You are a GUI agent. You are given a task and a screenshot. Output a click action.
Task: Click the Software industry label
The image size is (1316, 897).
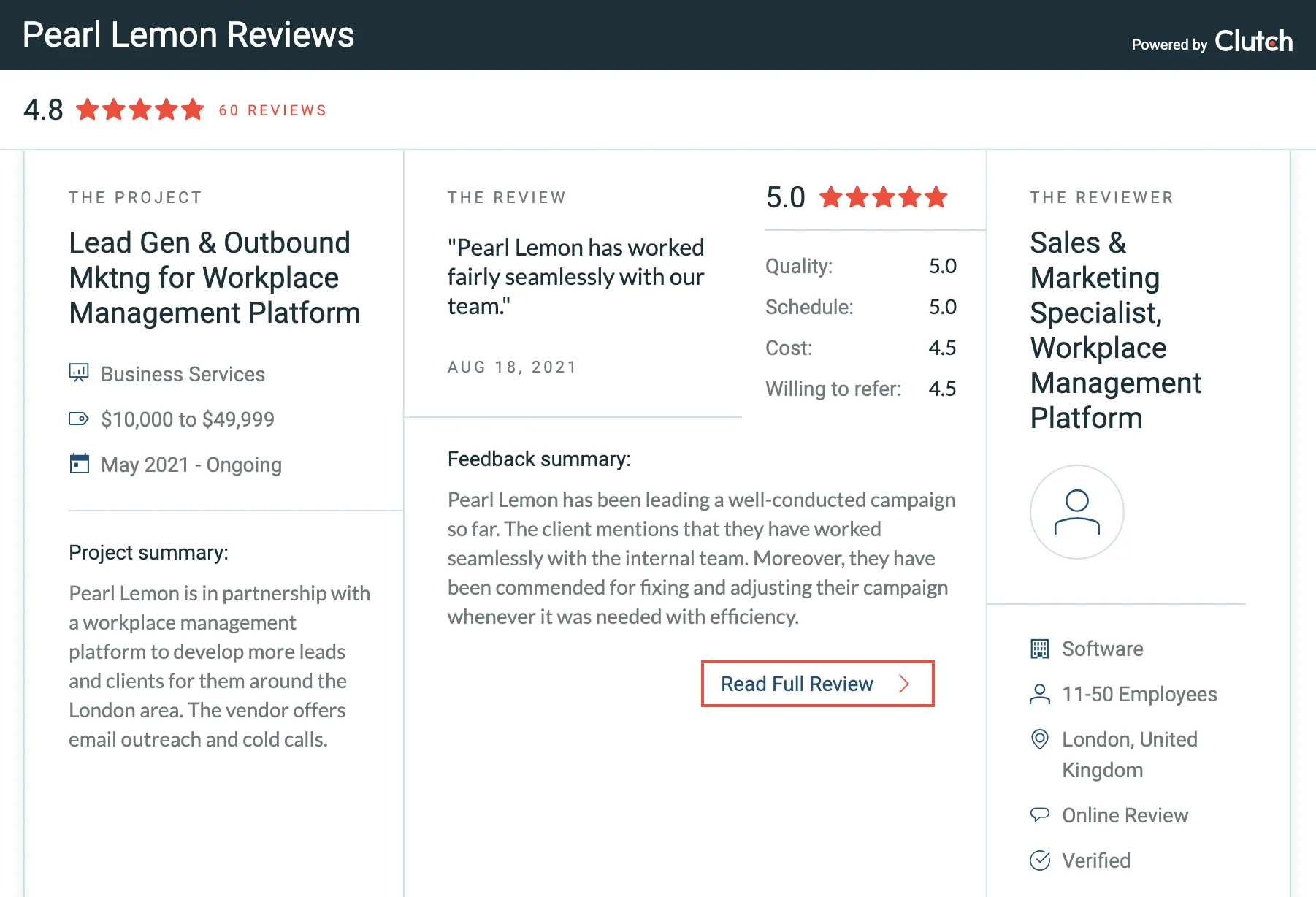1102,649
